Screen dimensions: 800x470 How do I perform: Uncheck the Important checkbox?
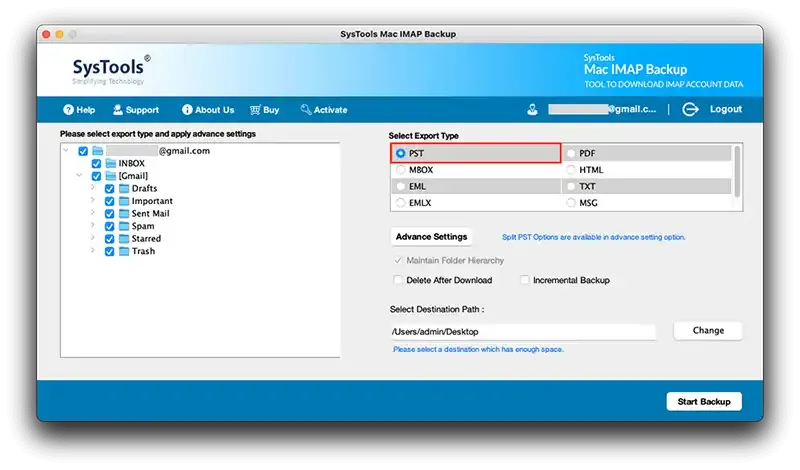[x=110, y=201]
